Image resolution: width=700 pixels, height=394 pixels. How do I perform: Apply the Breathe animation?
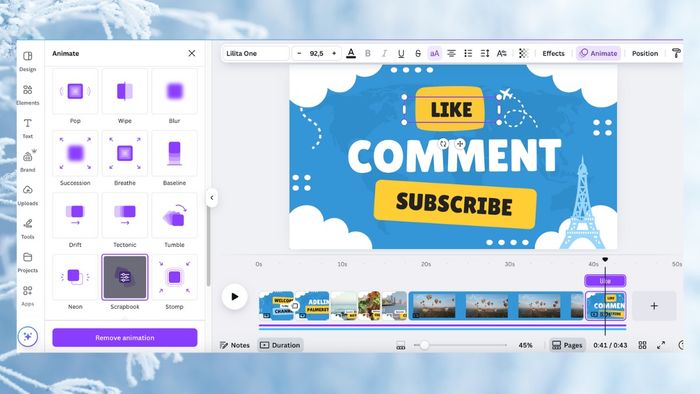(125, 153)
